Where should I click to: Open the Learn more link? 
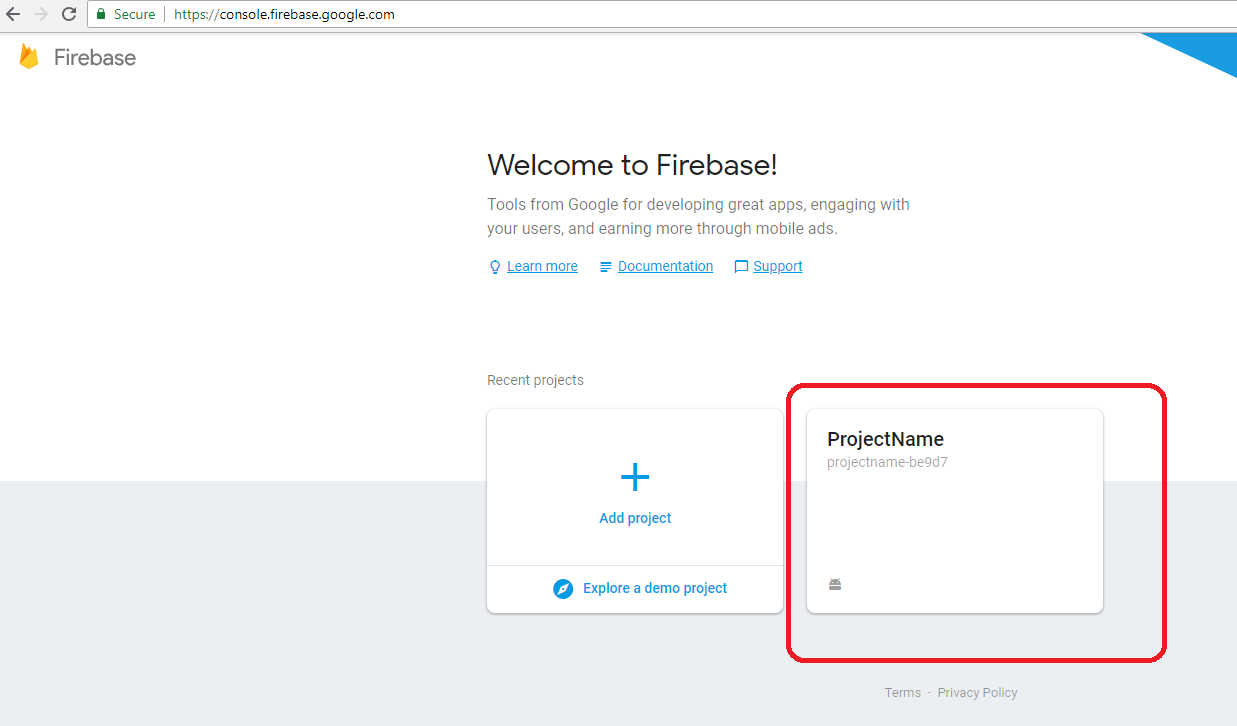[542, 266]
